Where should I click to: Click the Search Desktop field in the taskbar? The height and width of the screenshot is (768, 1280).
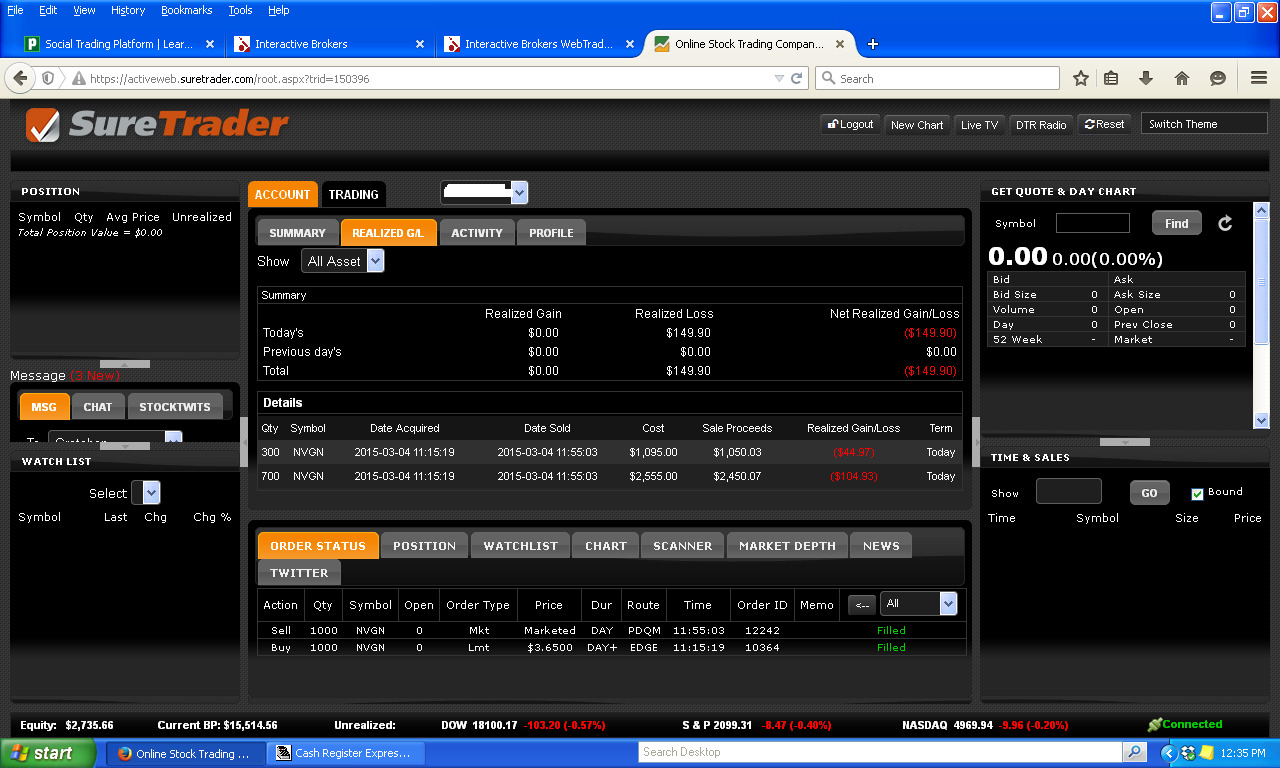pyautogui.click(x=881, y=752)
